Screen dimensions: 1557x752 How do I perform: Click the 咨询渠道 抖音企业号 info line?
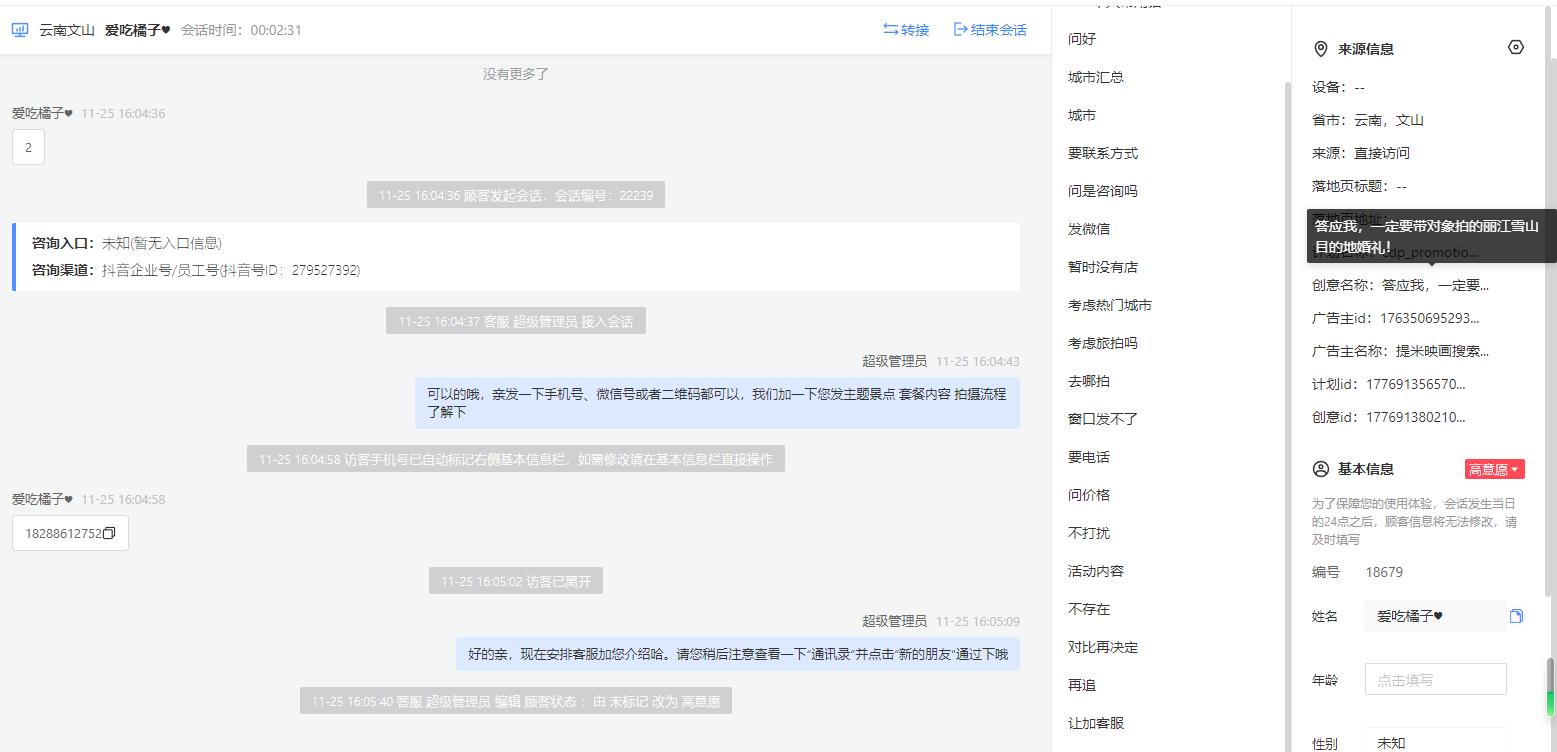click(196, 270)
